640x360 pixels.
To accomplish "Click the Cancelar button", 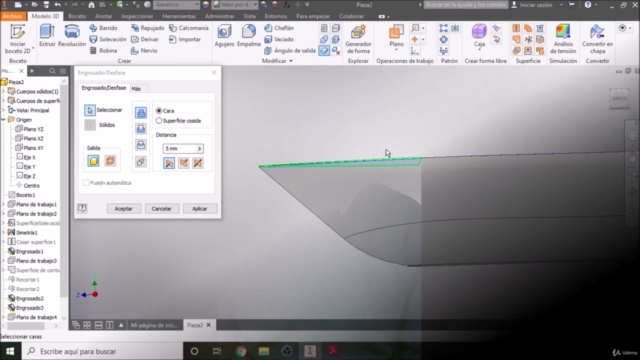I will click(162, 209).
